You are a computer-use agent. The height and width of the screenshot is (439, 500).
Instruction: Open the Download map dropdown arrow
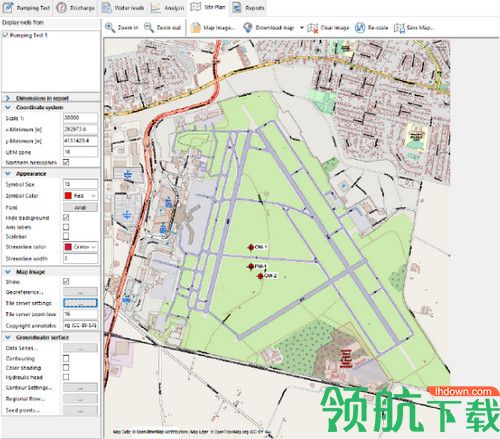(x=302, y=28)
